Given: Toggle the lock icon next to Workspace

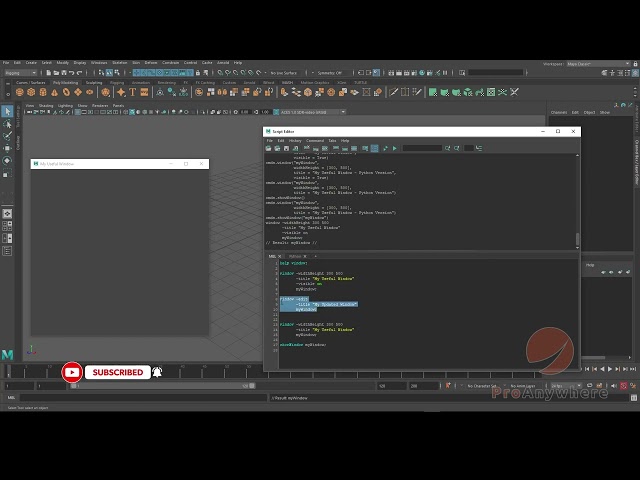Looking at the screenshot, I should tap(635, 64).
